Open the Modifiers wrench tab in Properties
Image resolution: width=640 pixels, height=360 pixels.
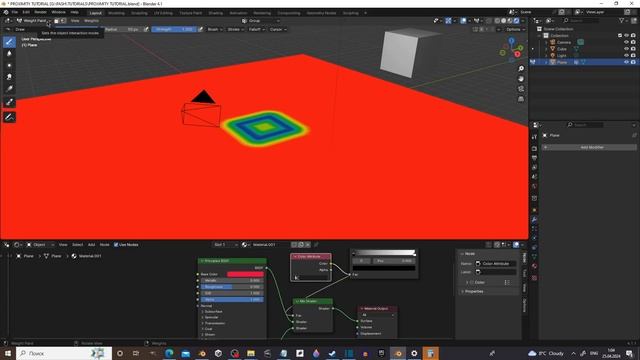click(534, 220)
